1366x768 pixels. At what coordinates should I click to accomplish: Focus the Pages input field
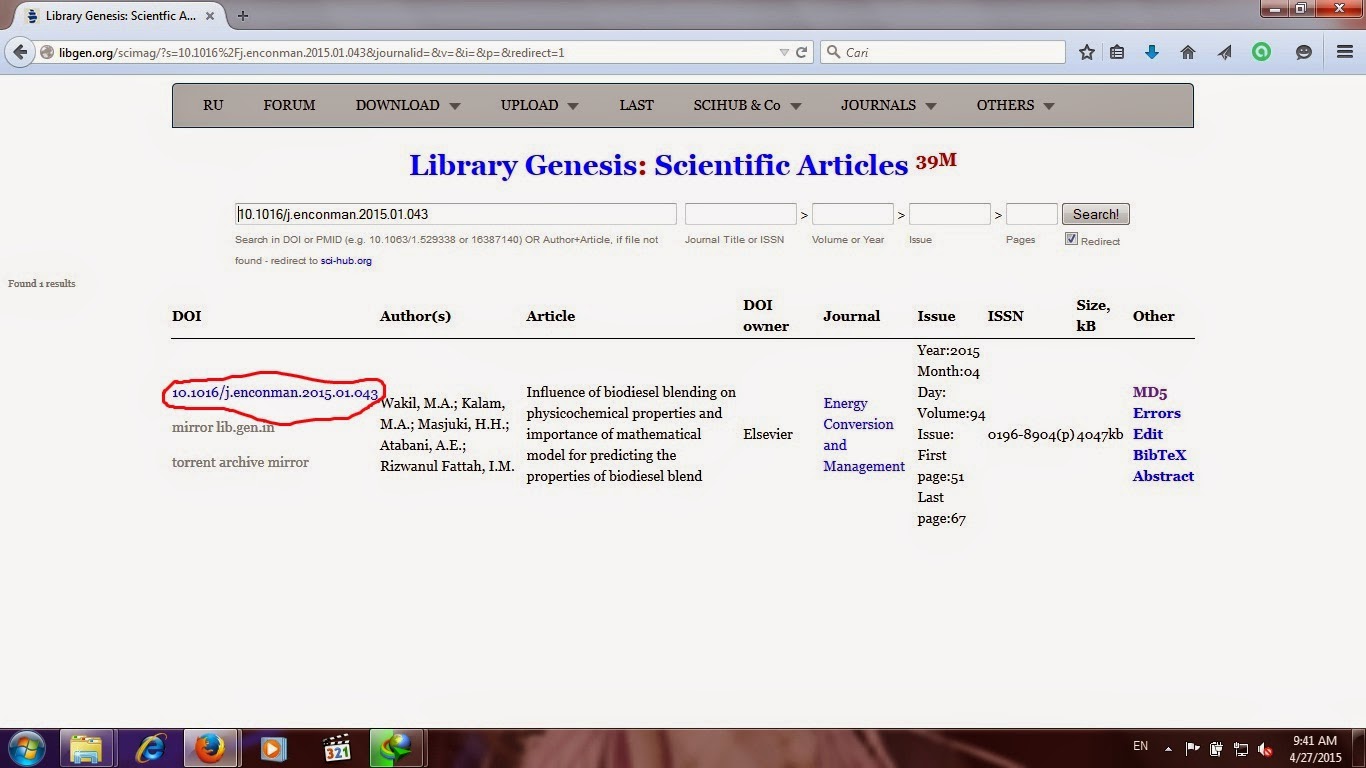[1032, 214]
